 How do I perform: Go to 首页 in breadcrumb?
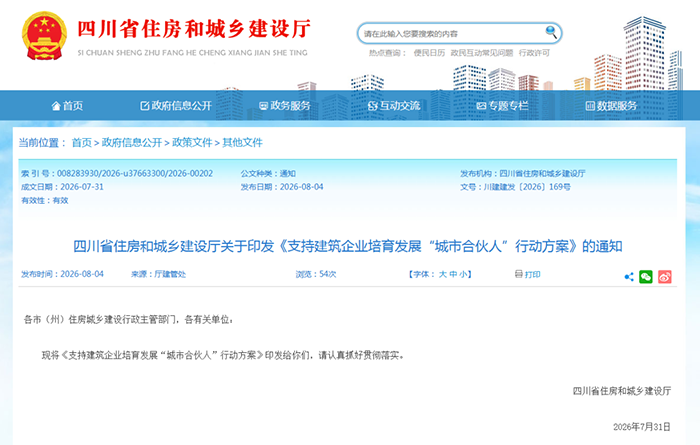coord(82,142)
